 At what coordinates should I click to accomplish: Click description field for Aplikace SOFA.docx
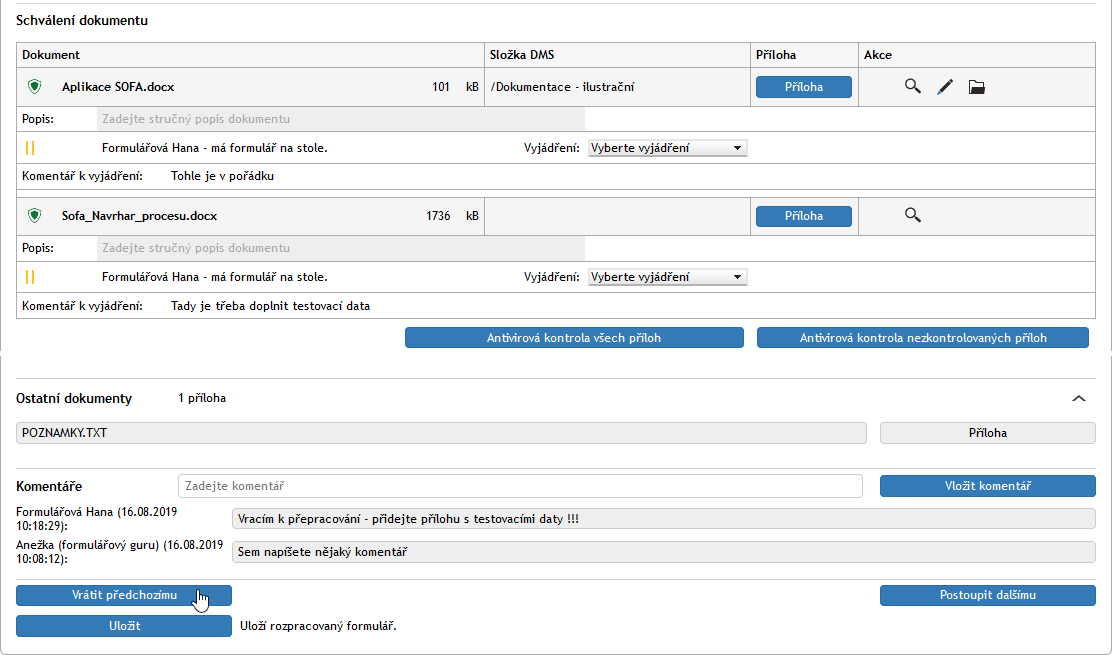(340, 119)
